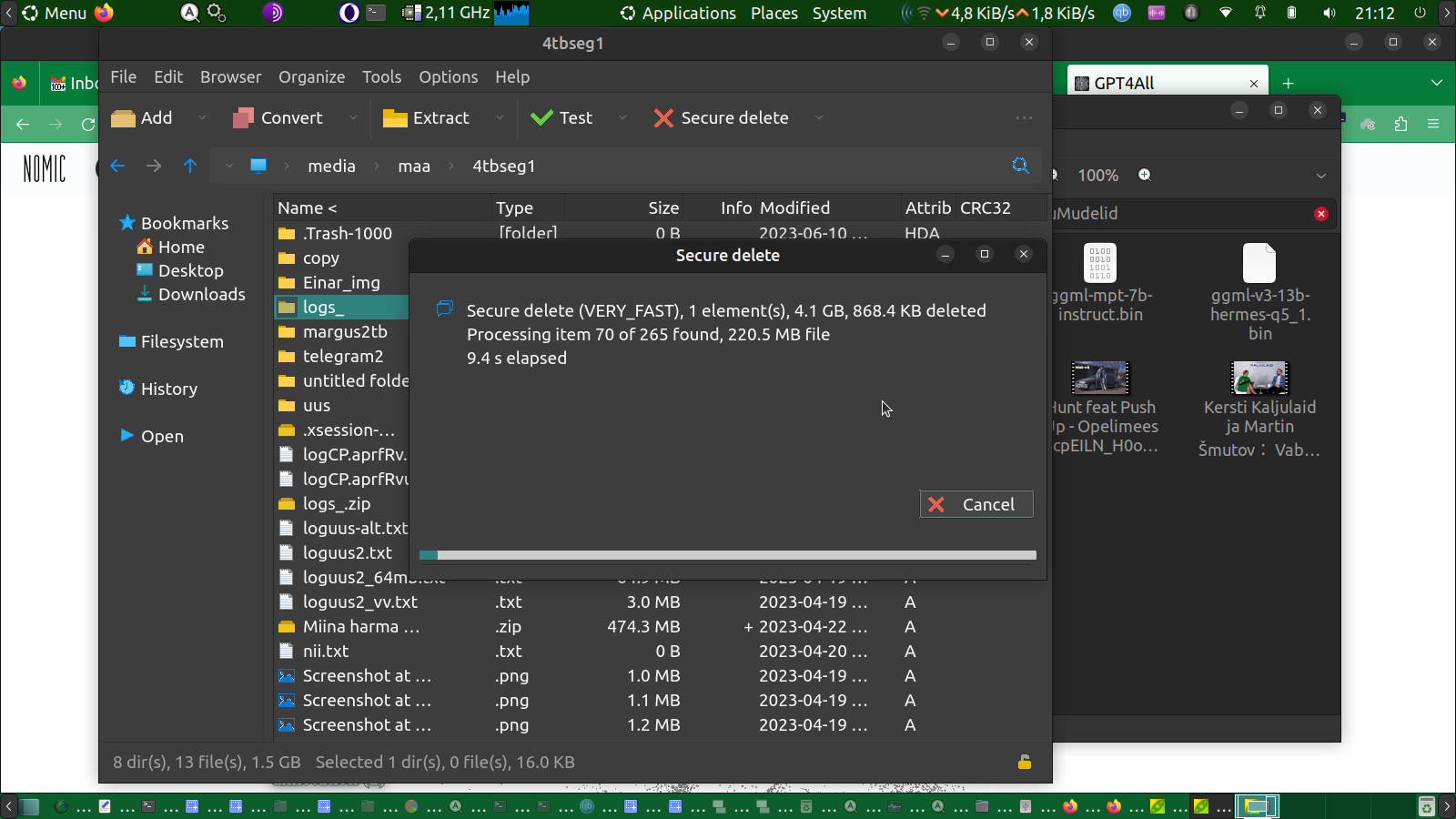Click the media breadcrumb in path
This screenshot has width=1456, height=819.
331,166
